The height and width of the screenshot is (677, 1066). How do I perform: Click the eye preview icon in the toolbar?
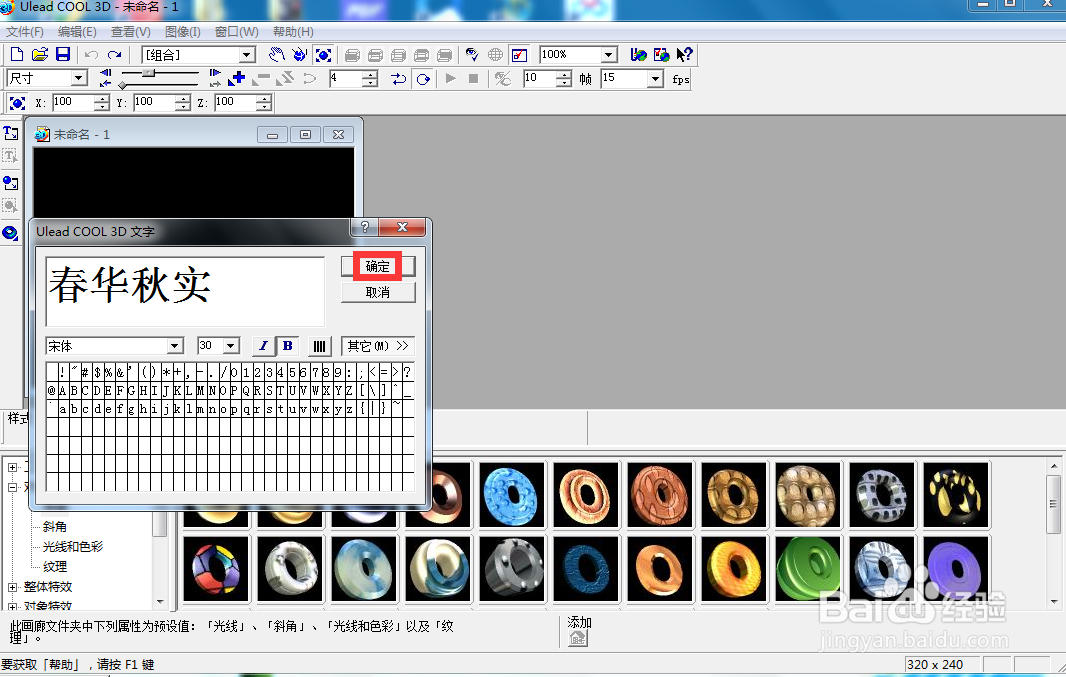472,54
